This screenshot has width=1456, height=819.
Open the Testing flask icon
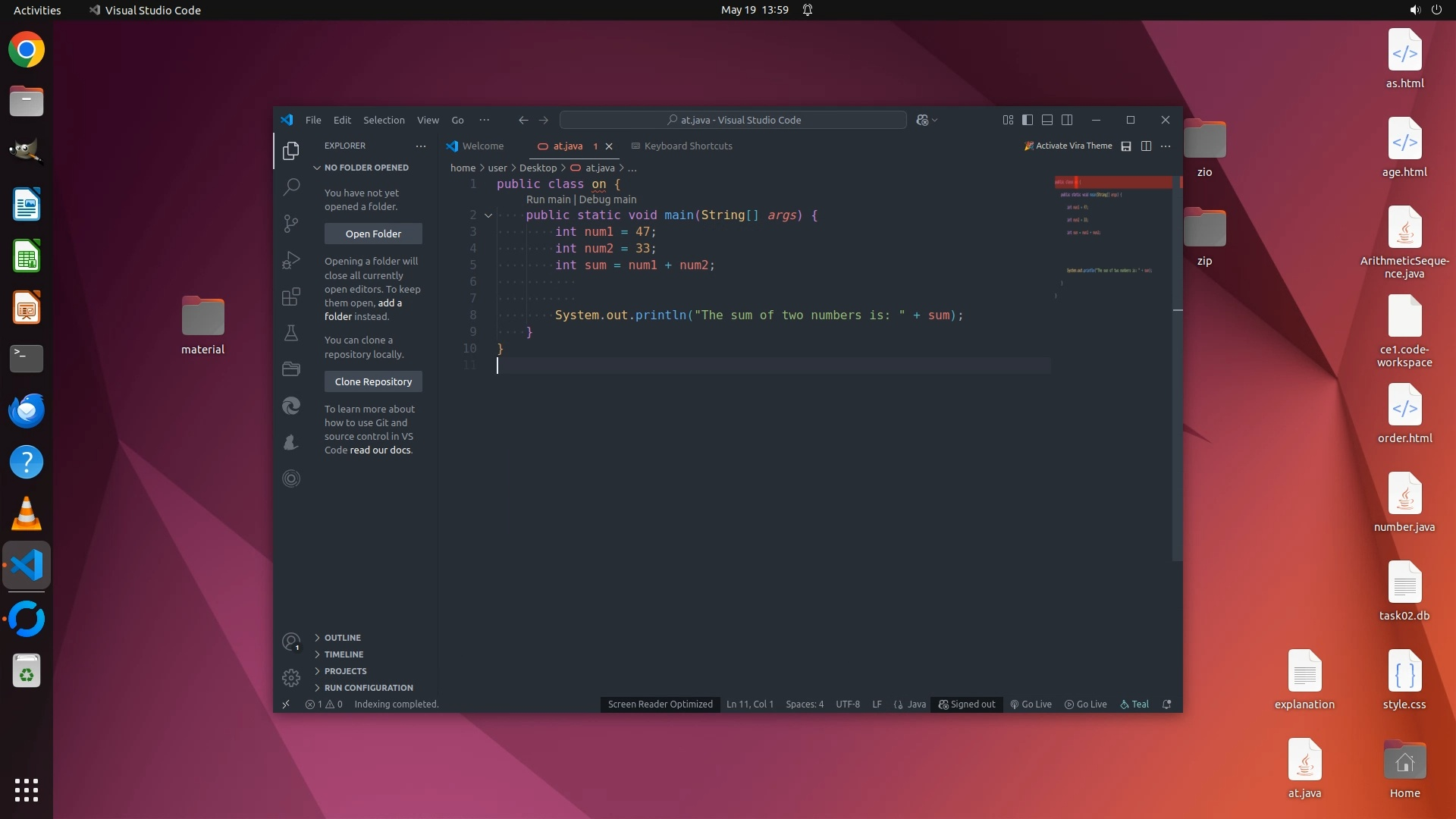pyautogui.click(x=291, y=333)
